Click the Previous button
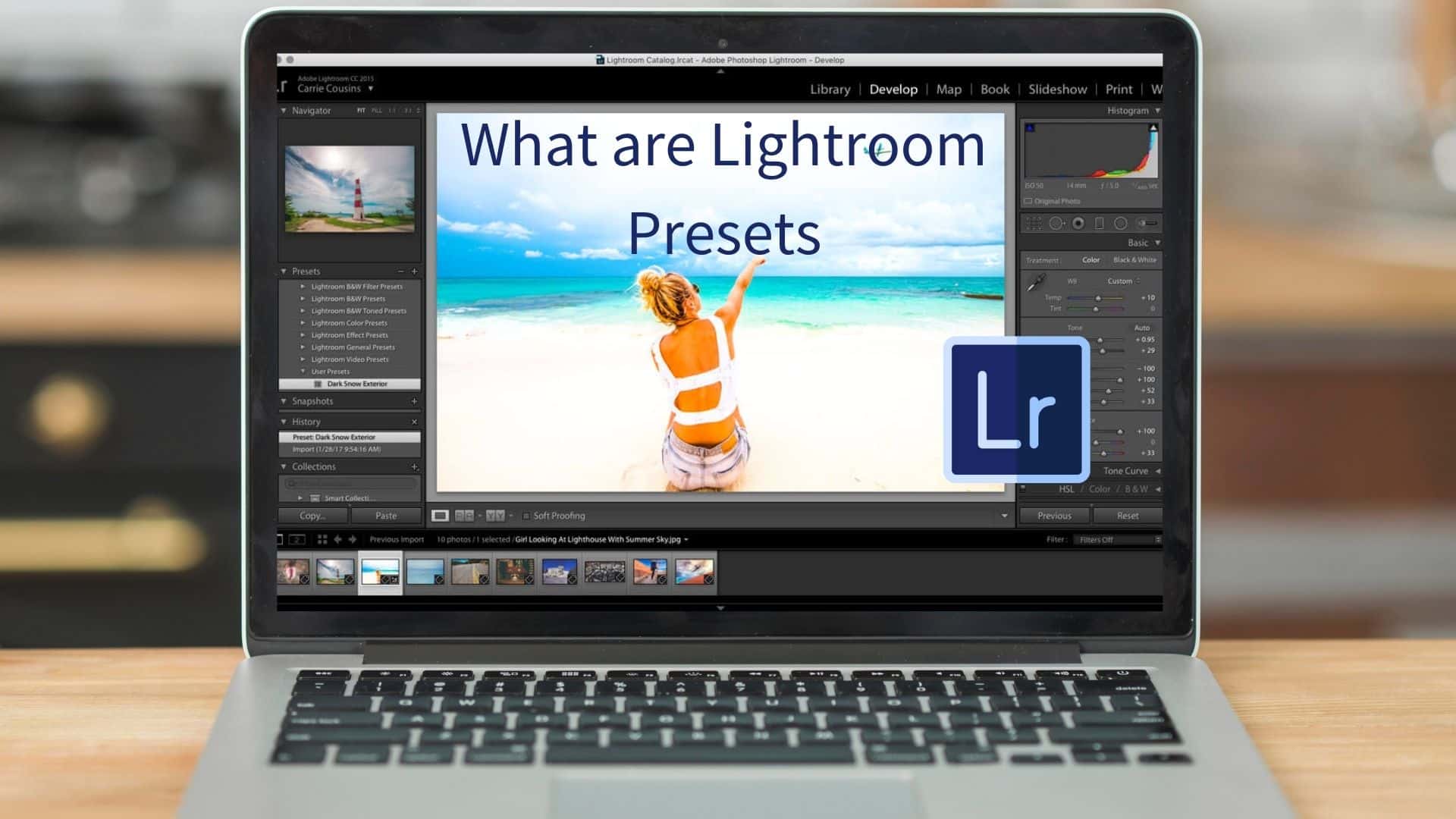Viewport: 1456px width, 819px height. point(1055,516)
